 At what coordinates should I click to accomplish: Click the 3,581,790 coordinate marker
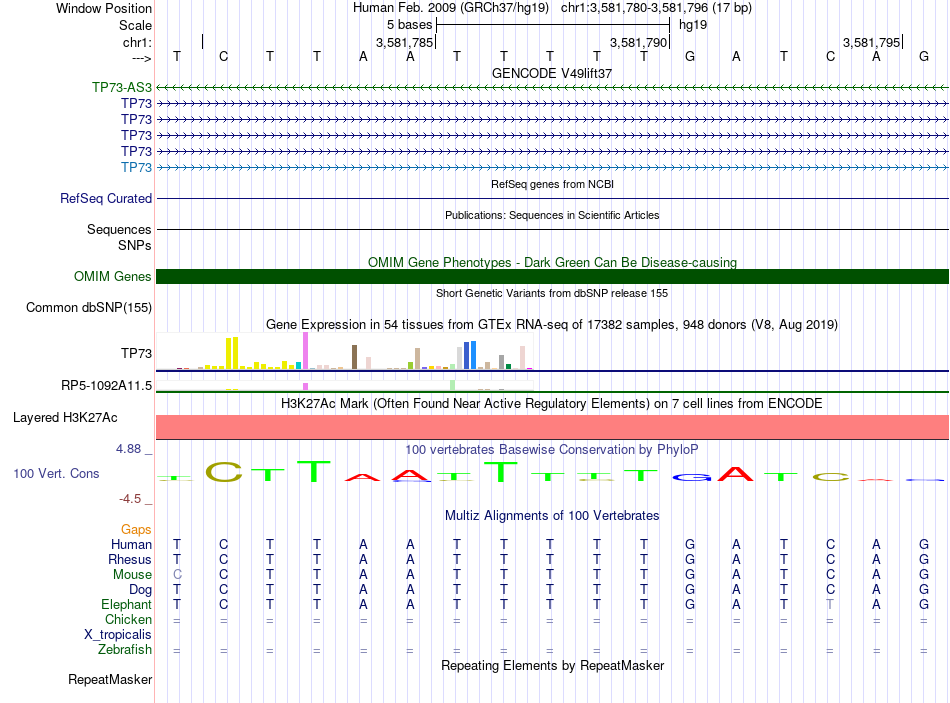pyautogui.click(x=638, y=42)
